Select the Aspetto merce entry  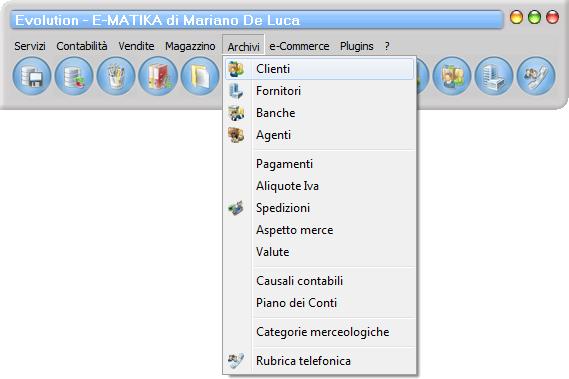[319, 230]
